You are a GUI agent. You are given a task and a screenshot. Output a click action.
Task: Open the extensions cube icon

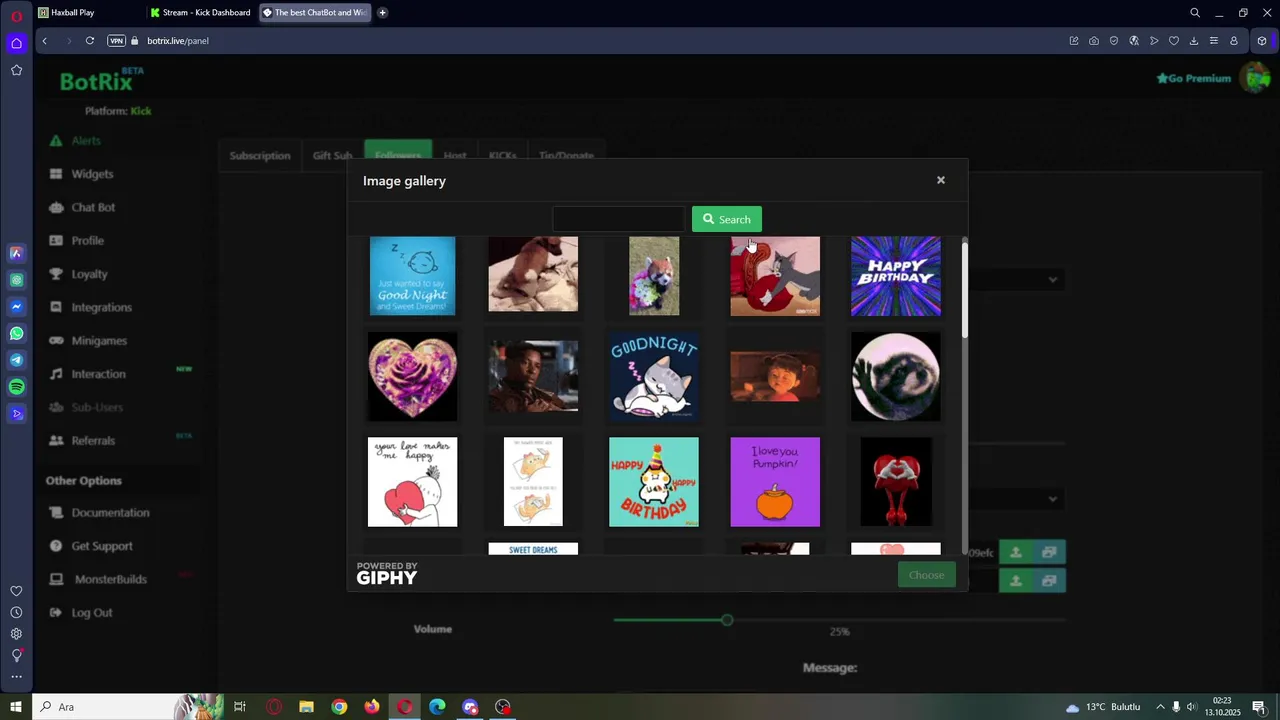click(1262, 41)
